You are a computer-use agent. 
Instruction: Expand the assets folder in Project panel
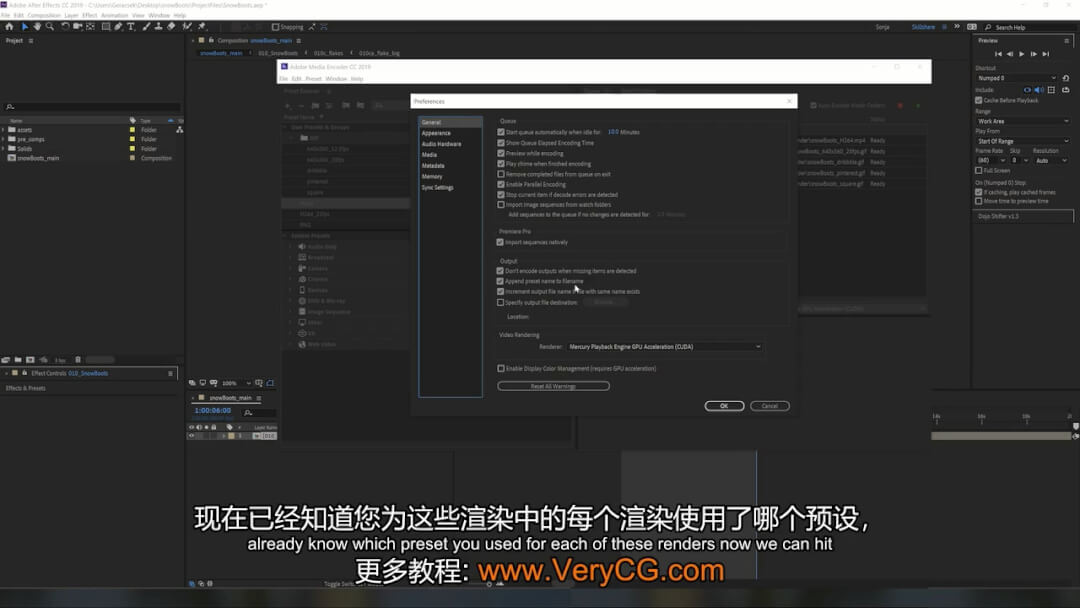[3, 129]
